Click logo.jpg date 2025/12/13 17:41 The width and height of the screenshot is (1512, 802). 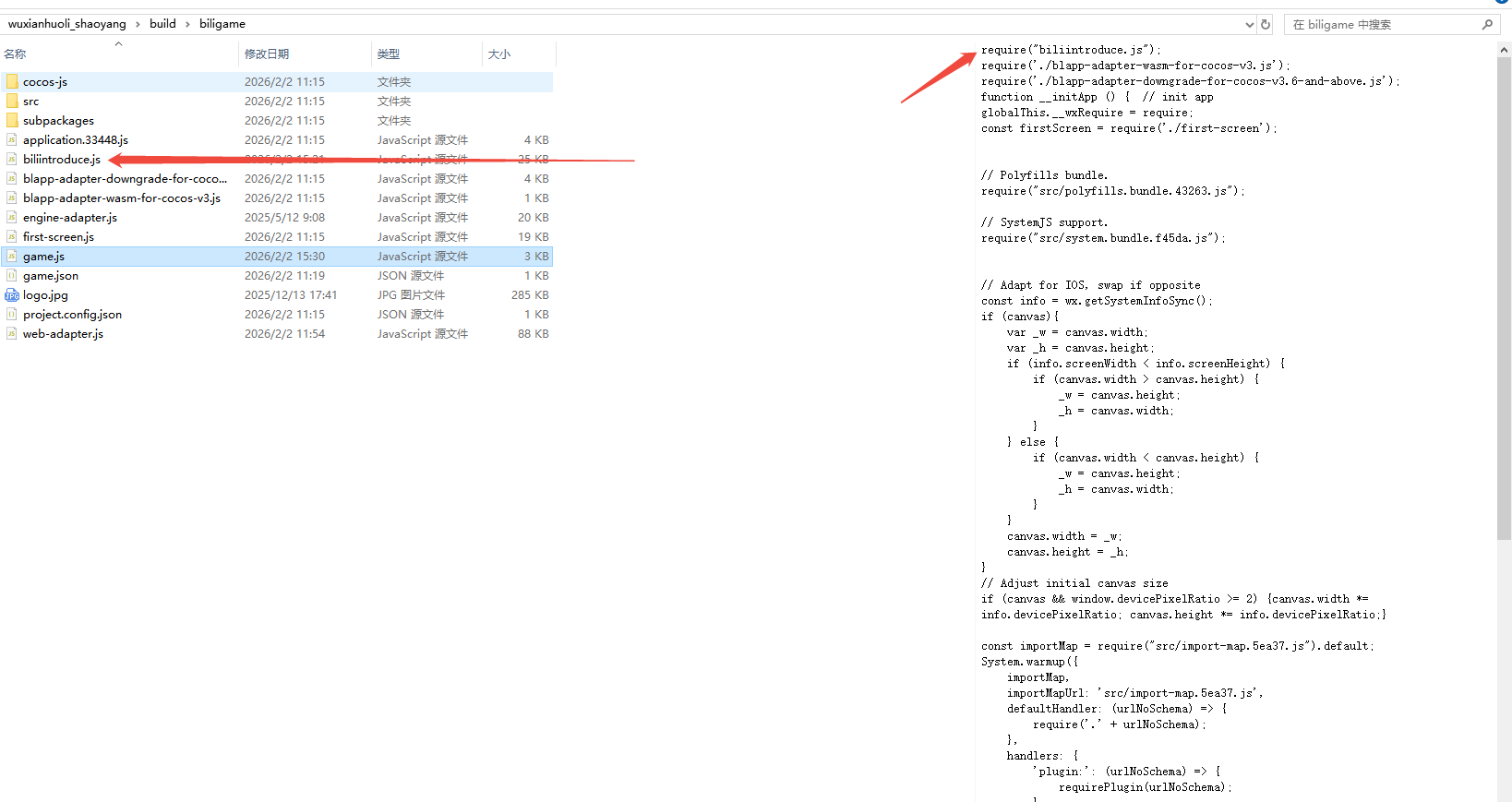pos(291,295)
